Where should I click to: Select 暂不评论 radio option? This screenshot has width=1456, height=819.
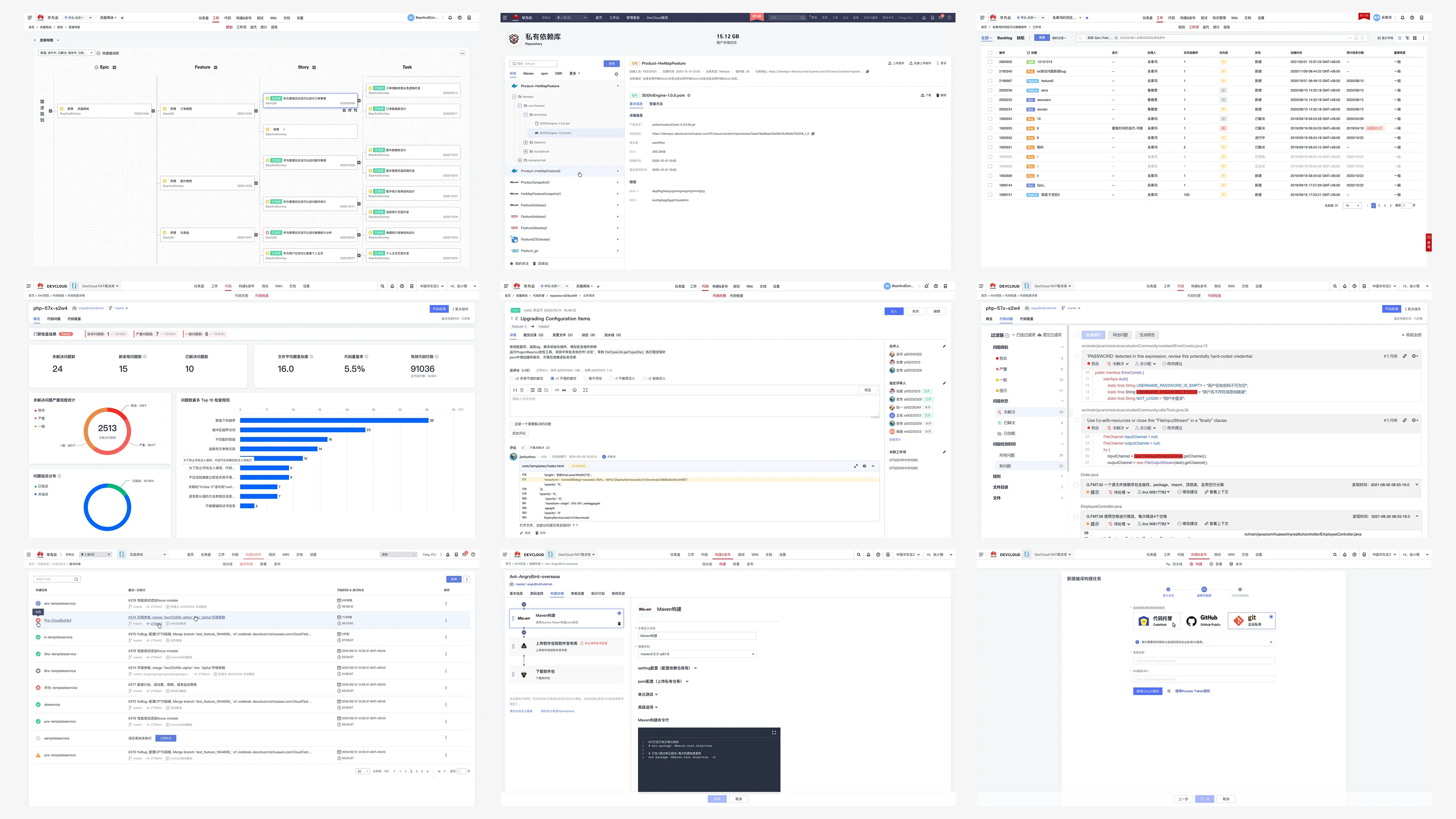click(585, 379)
